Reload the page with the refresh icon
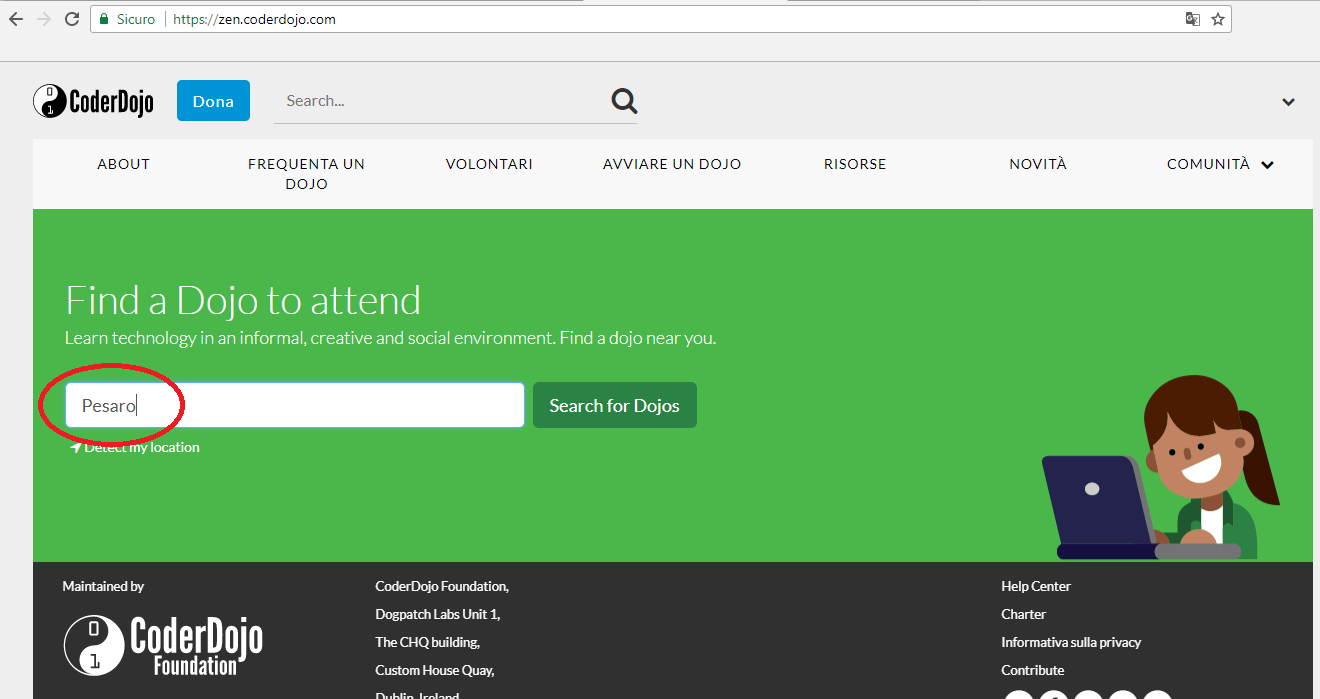This screenshot has height=699, width=1320. pos(72,19)
